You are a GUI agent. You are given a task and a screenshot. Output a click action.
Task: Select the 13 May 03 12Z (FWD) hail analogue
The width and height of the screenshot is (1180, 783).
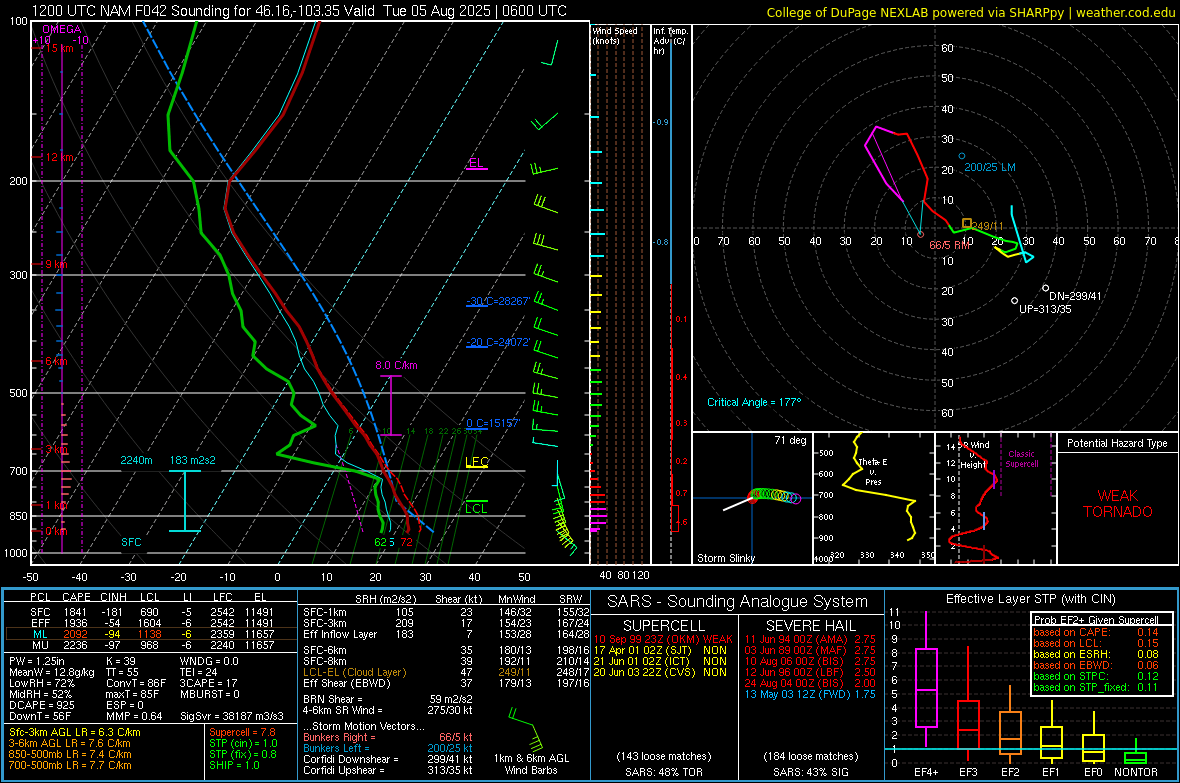tap(810, 694)
